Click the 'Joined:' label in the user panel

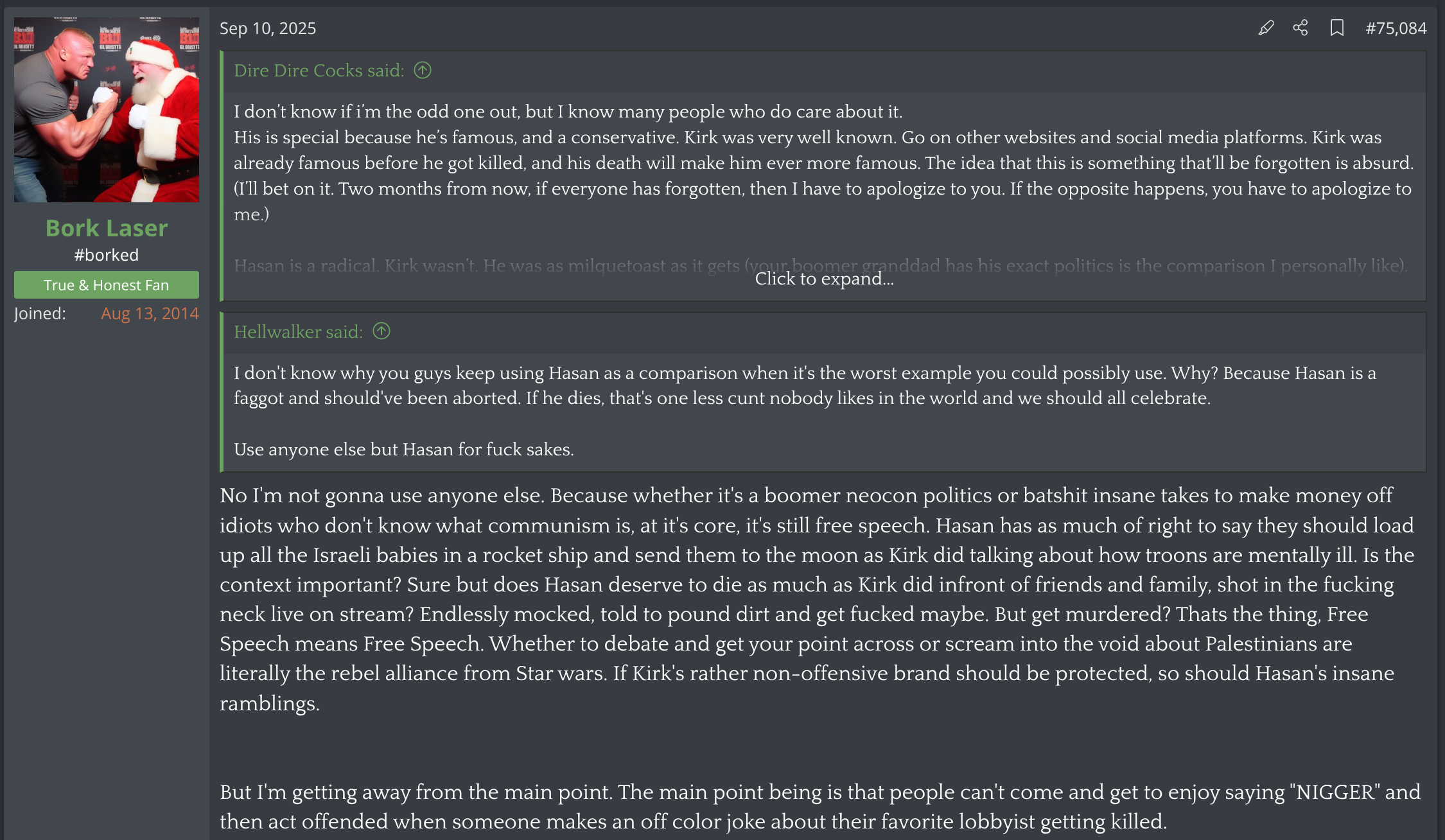(40, 313)
